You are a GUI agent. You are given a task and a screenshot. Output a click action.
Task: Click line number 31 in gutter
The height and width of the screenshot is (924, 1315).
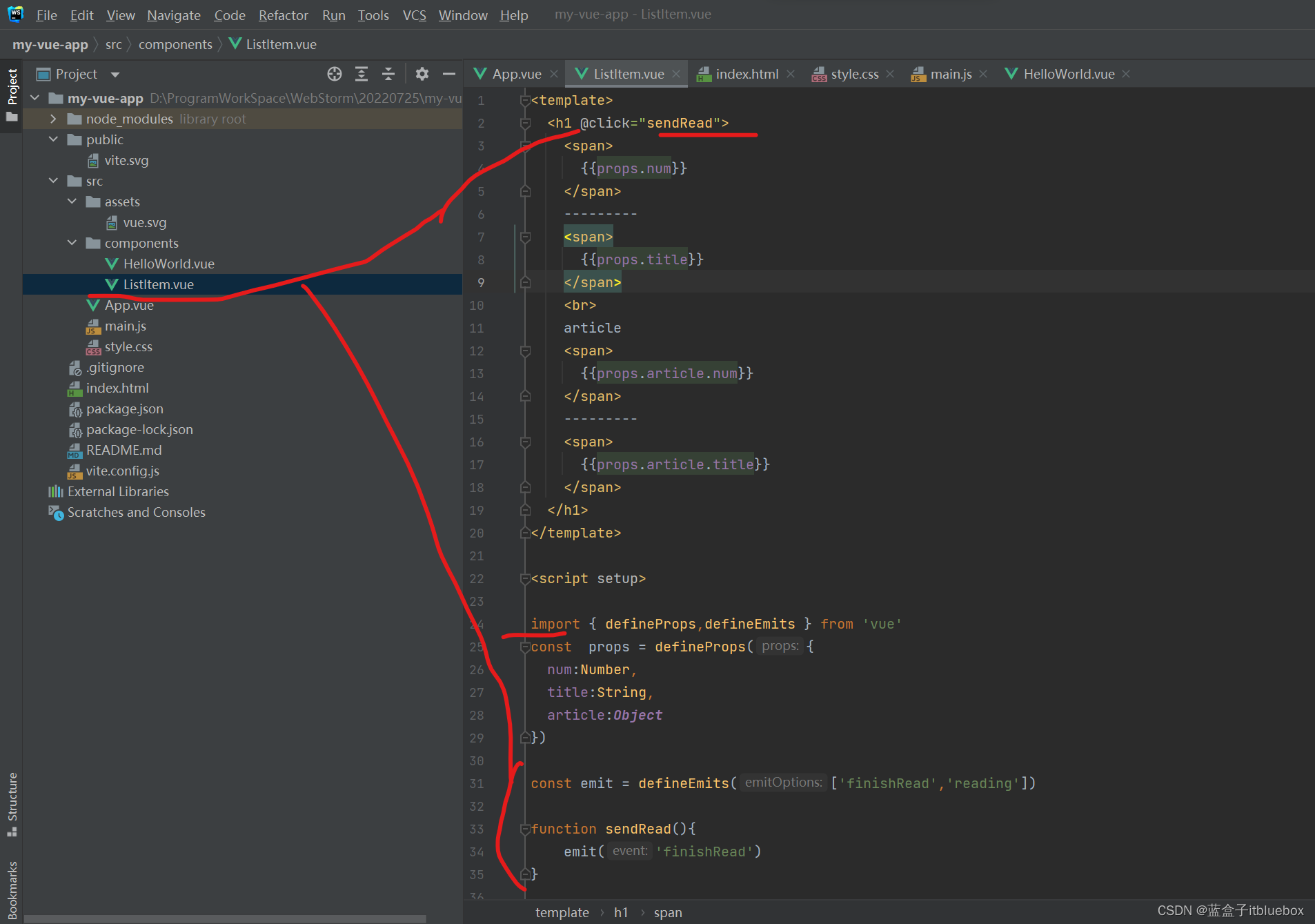tap(477, 784)
